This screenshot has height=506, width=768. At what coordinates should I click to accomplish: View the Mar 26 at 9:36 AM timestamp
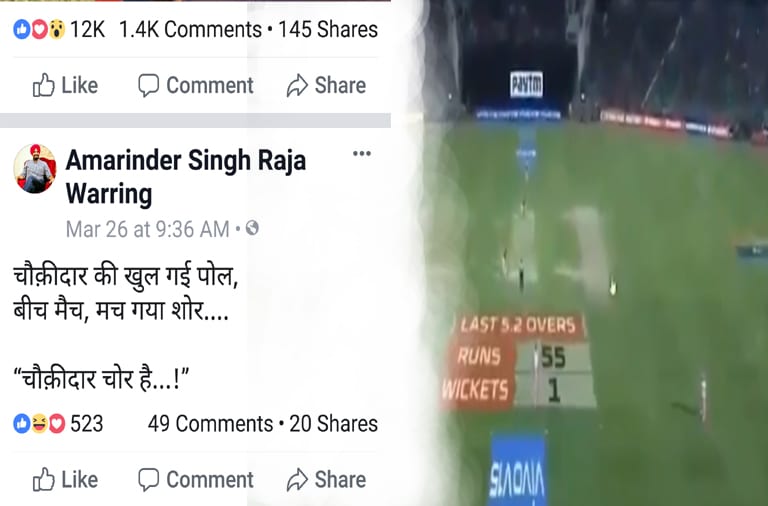[147, 229]
